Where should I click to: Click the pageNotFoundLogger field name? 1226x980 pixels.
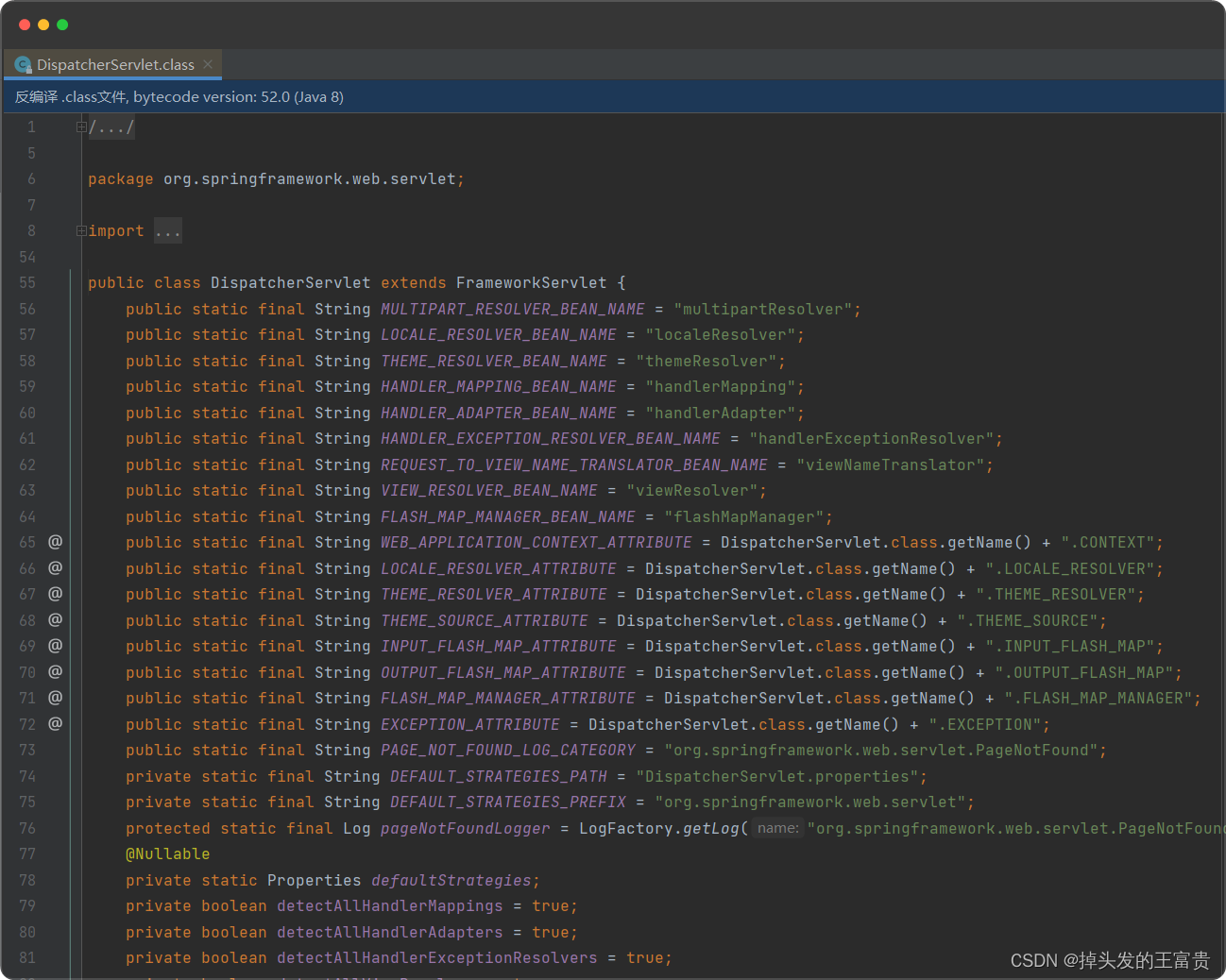[466, 828]
